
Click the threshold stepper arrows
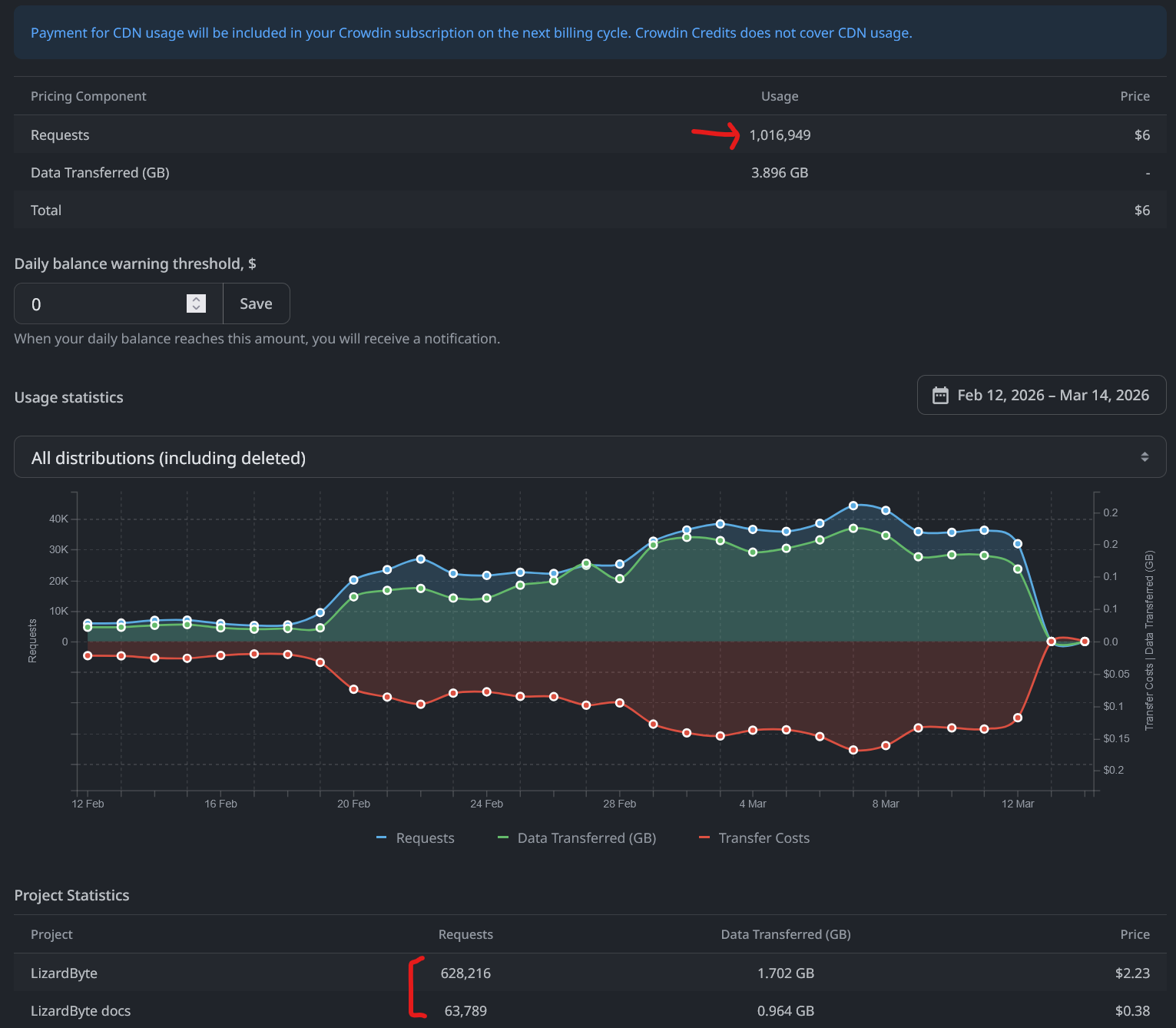coord(197,303)
